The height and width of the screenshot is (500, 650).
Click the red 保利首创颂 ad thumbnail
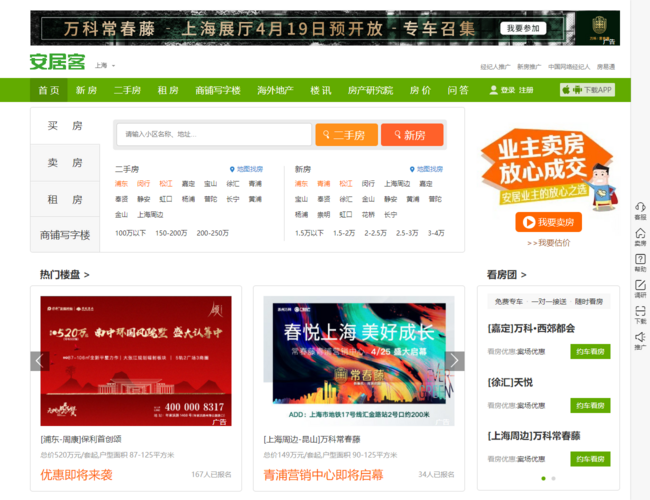[136, 361]
